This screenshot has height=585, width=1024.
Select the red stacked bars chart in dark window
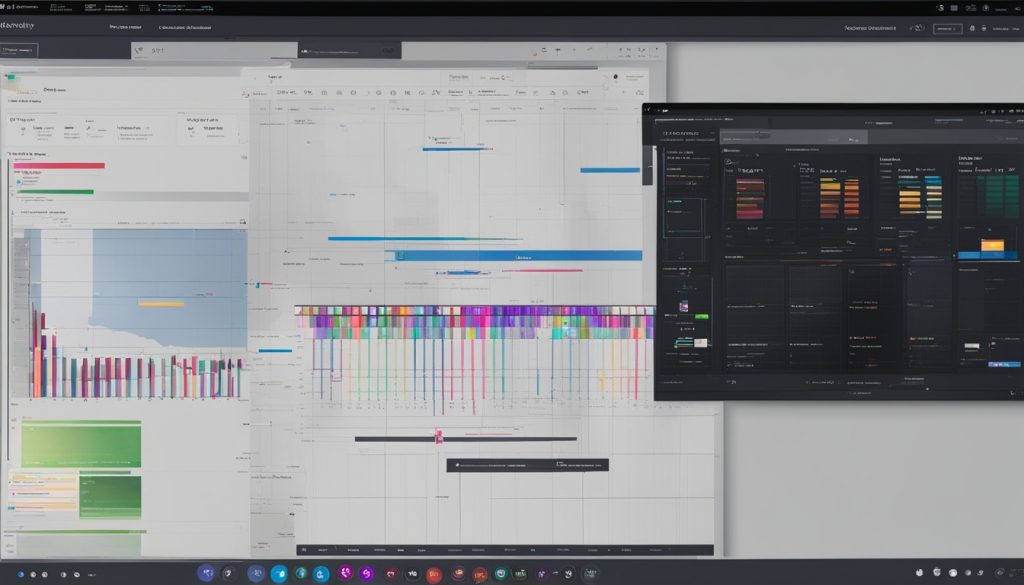tap(750, 198)
